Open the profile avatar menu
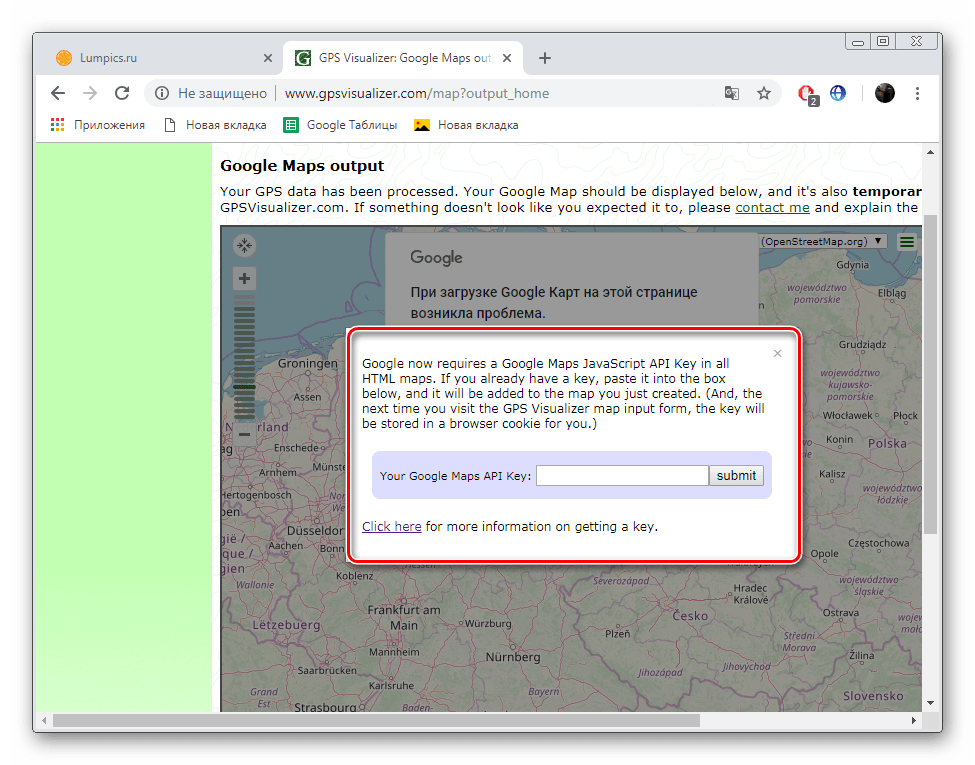975x765 pixels. click(x=884, y=93)
